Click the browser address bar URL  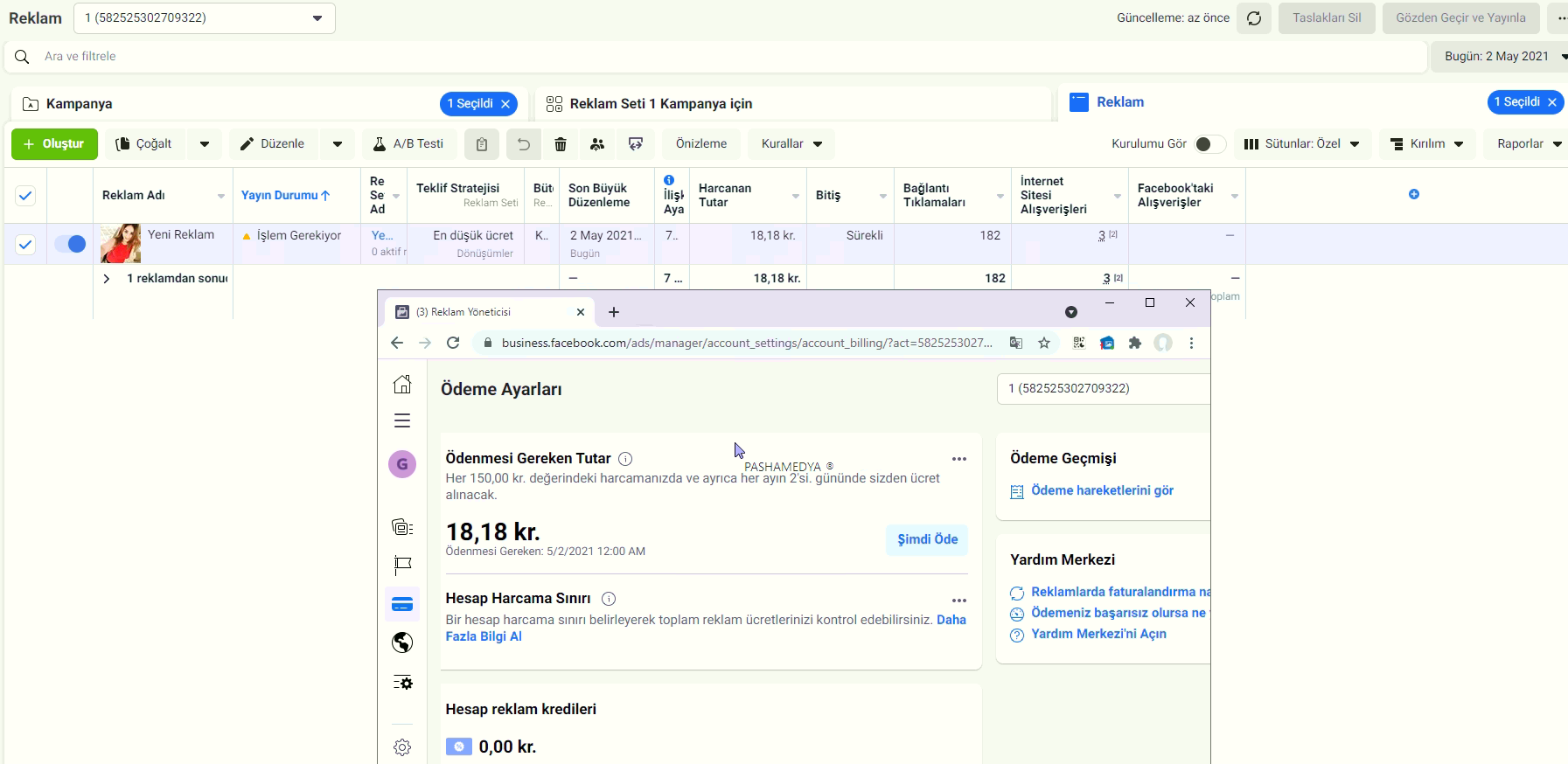coord(747,343)
